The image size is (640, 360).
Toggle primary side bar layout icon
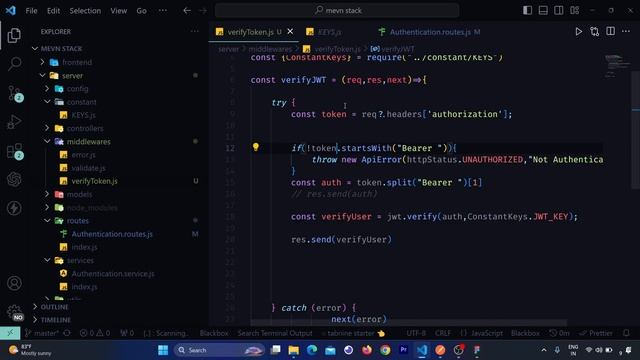[527, 11]
